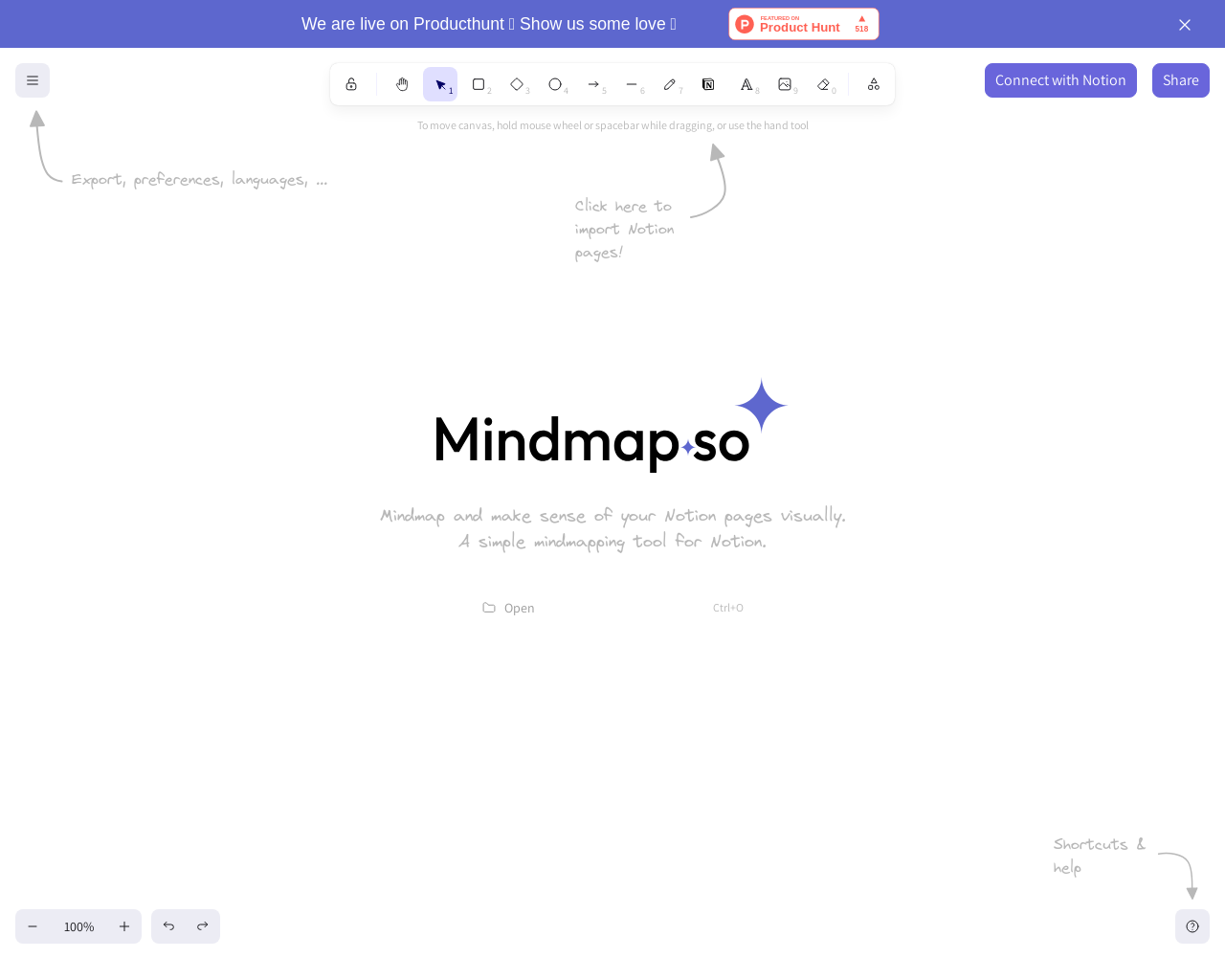Select the Ellipse tool
1225x980 pixels.
coord(555,84)
